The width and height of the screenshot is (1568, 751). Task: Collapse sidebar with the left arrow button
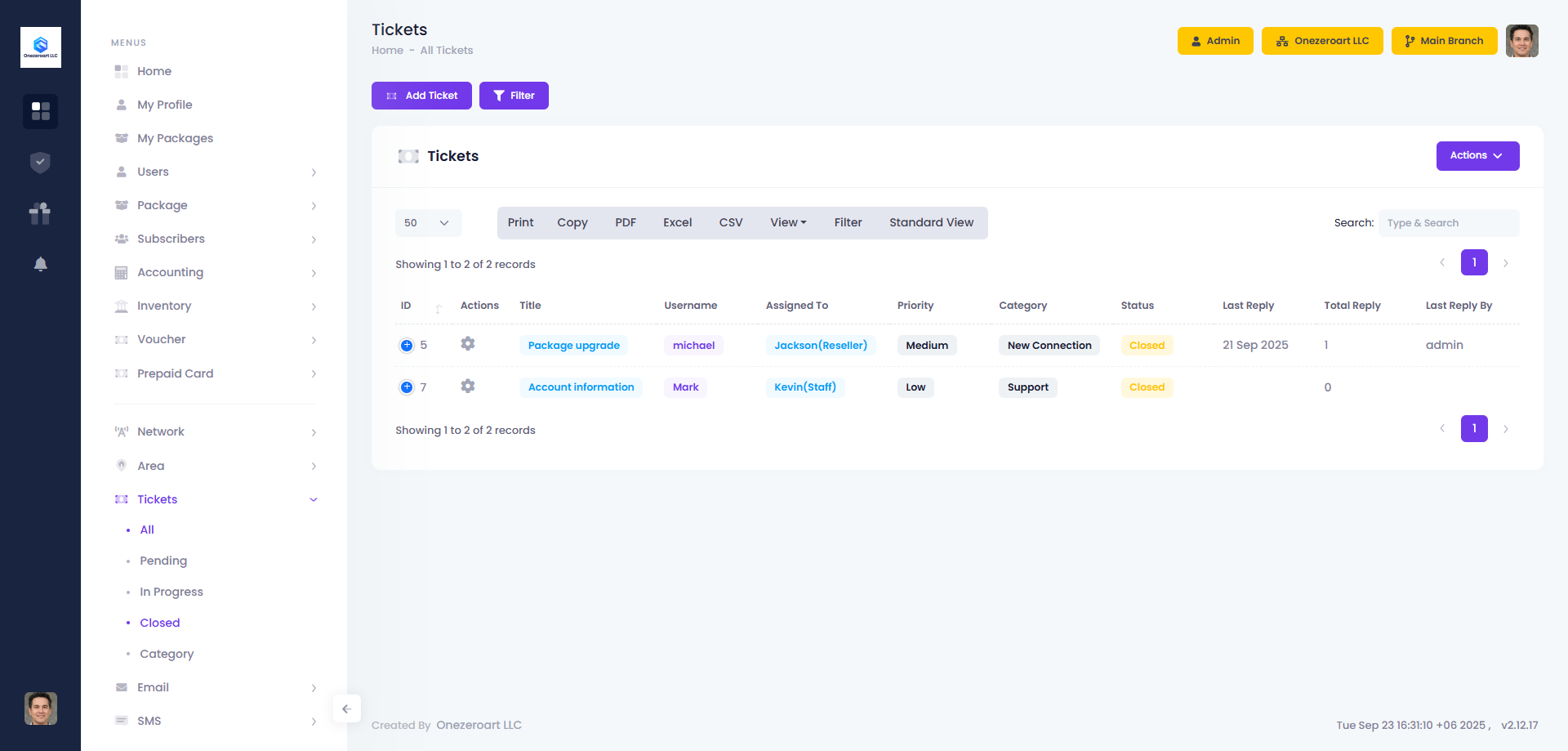(346, 709)
